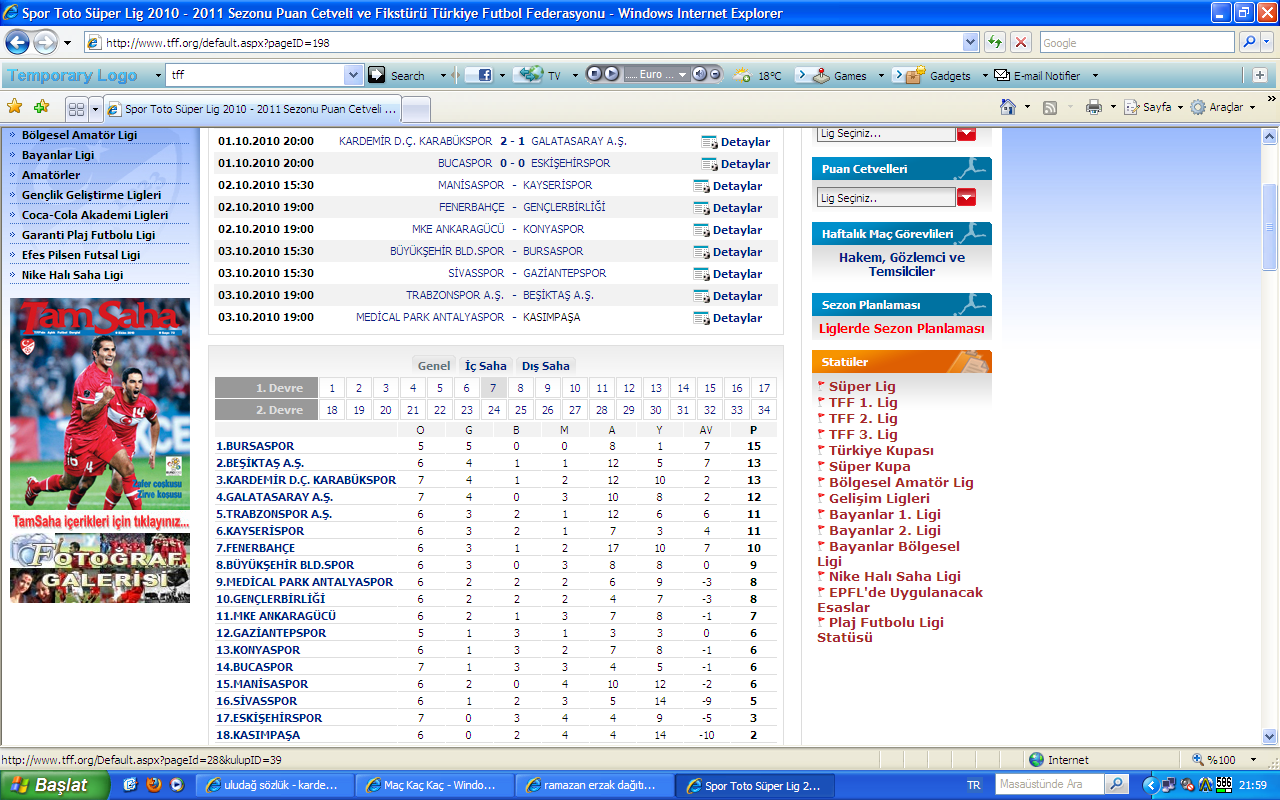The image size is (1280, 800).
Task: Expand the Quick Tabs list dropdown arrow
Action: point(95,108)
